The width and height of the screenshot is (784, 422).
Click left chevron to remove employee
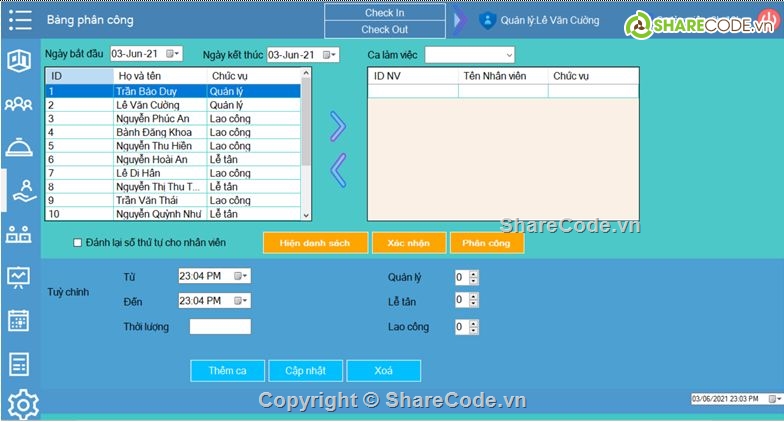click(338, 170)
